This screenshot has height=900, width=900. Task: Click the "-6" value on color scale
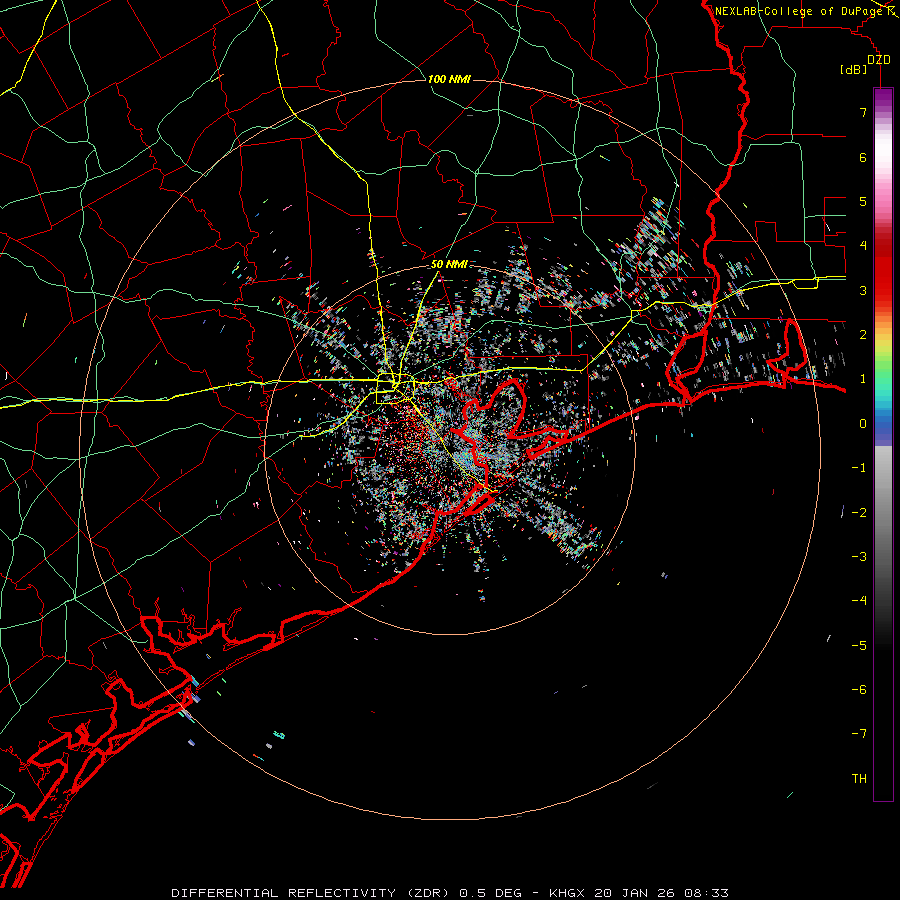[x=859, y=690]
